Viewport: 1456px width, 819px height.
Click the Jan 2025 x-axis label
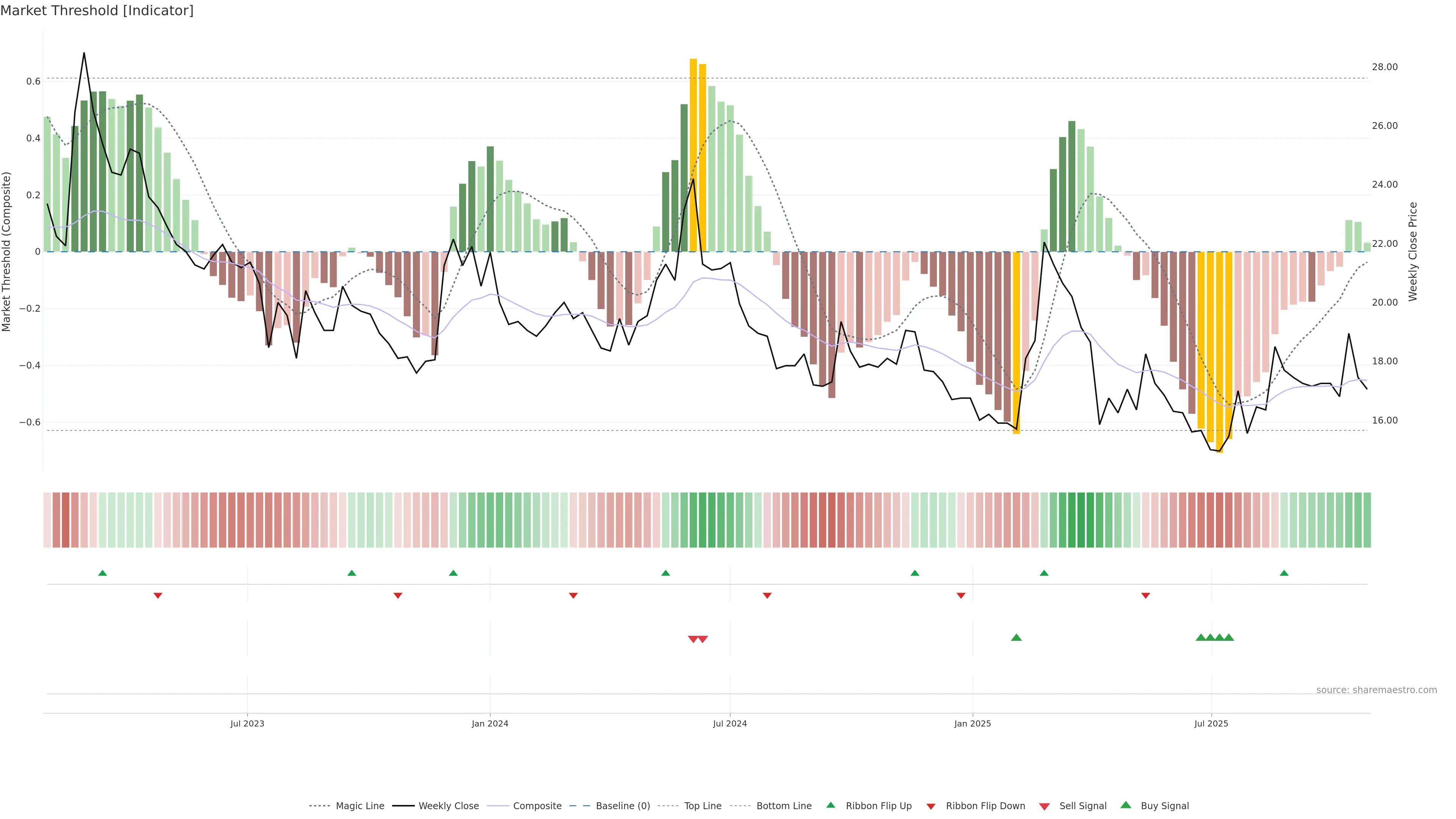click(x=972, y=723)
